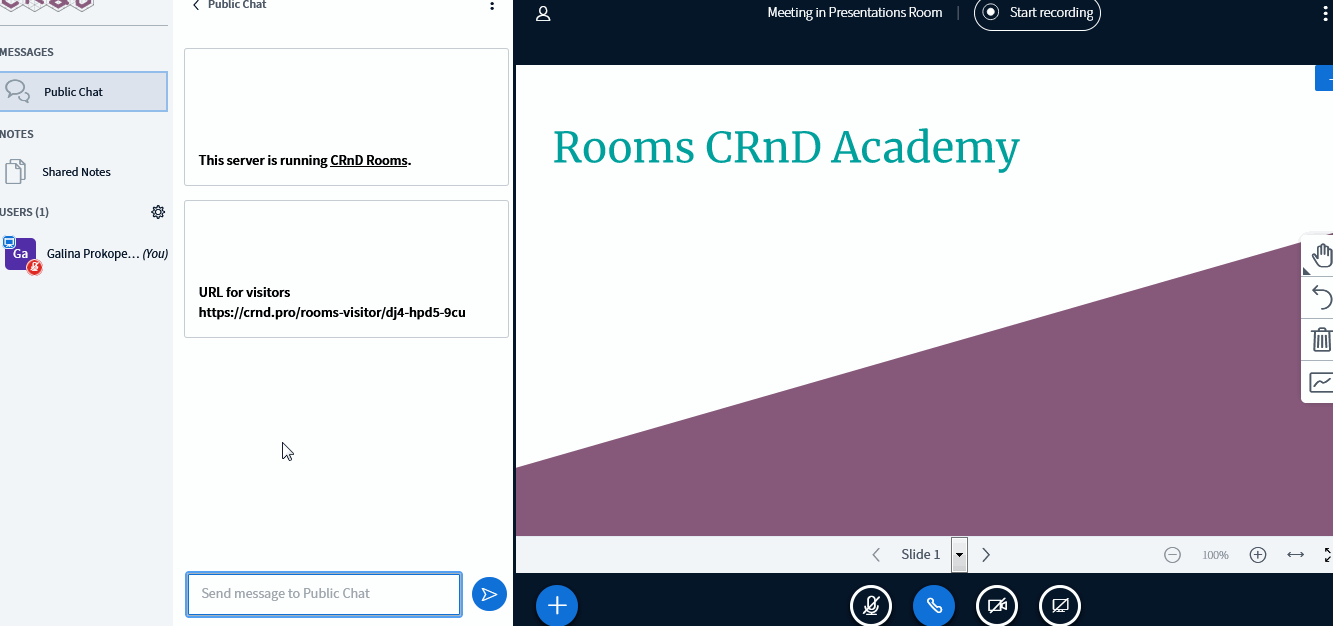Send the chat message with the arrow button
The height and width of the screenshot is (626, 1333).
(489, 594)
